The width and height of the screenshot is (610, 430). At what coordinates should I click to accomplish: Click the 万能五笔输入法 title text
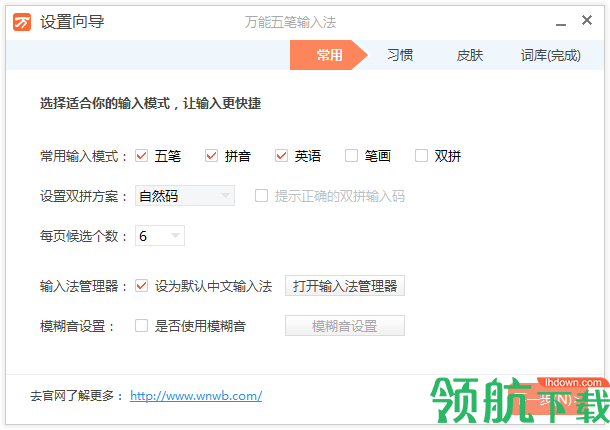click(290, 22)
